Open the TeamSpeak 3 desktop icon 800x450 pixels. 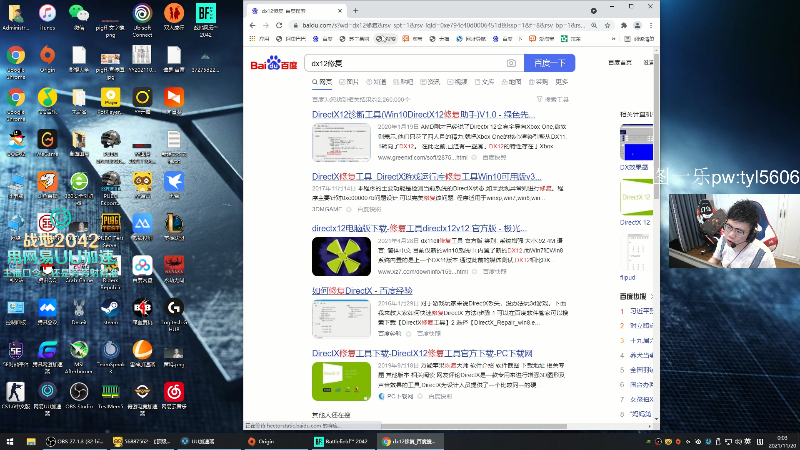[x=110, y=356]
